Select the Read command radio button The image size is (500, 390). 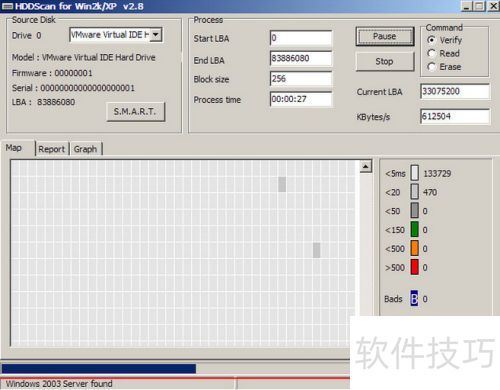pyautogui.click(x=431, y=53)
